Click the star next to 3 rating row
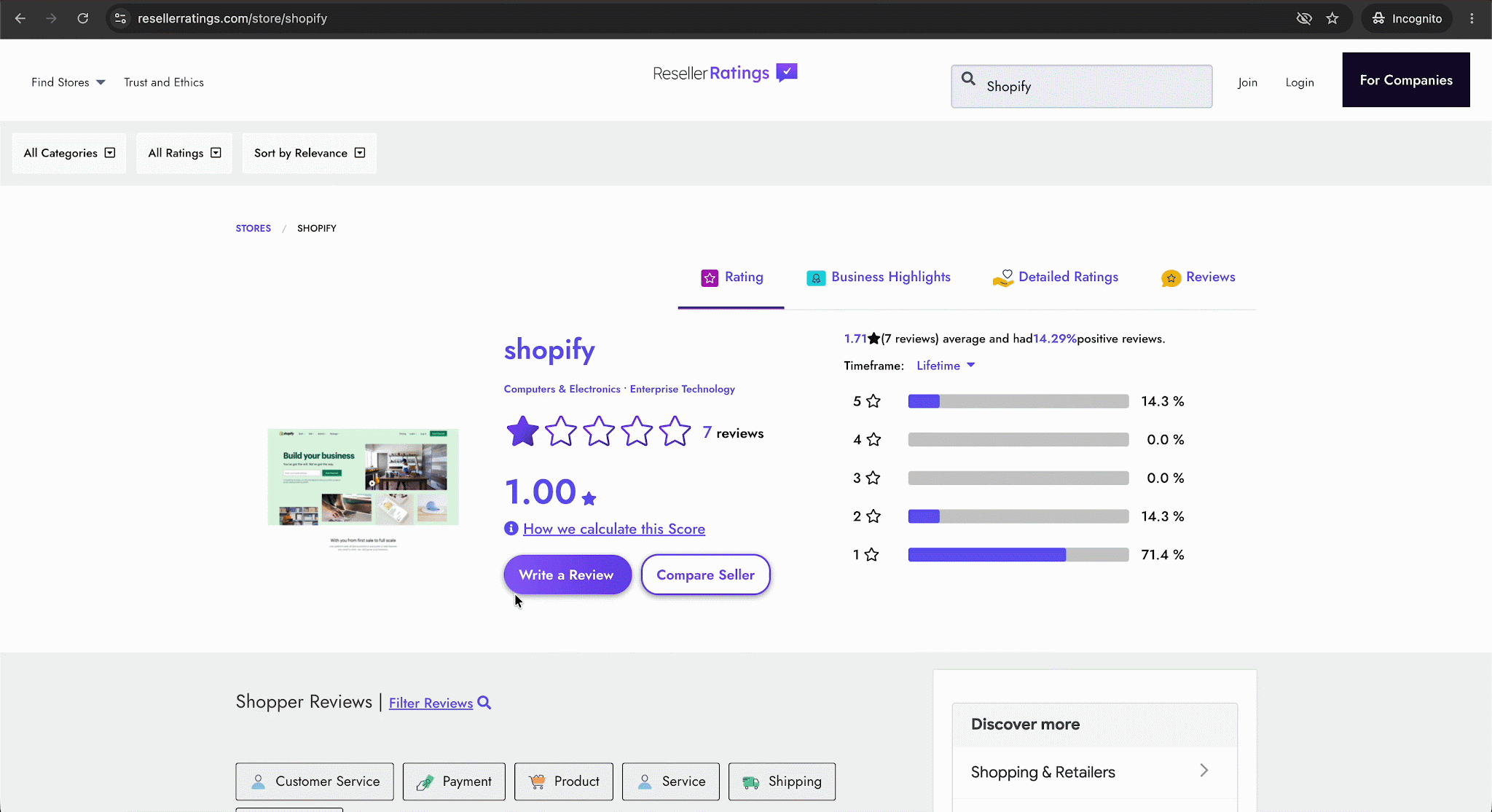This screenshot has width=1492, height=812. (873, 478)
